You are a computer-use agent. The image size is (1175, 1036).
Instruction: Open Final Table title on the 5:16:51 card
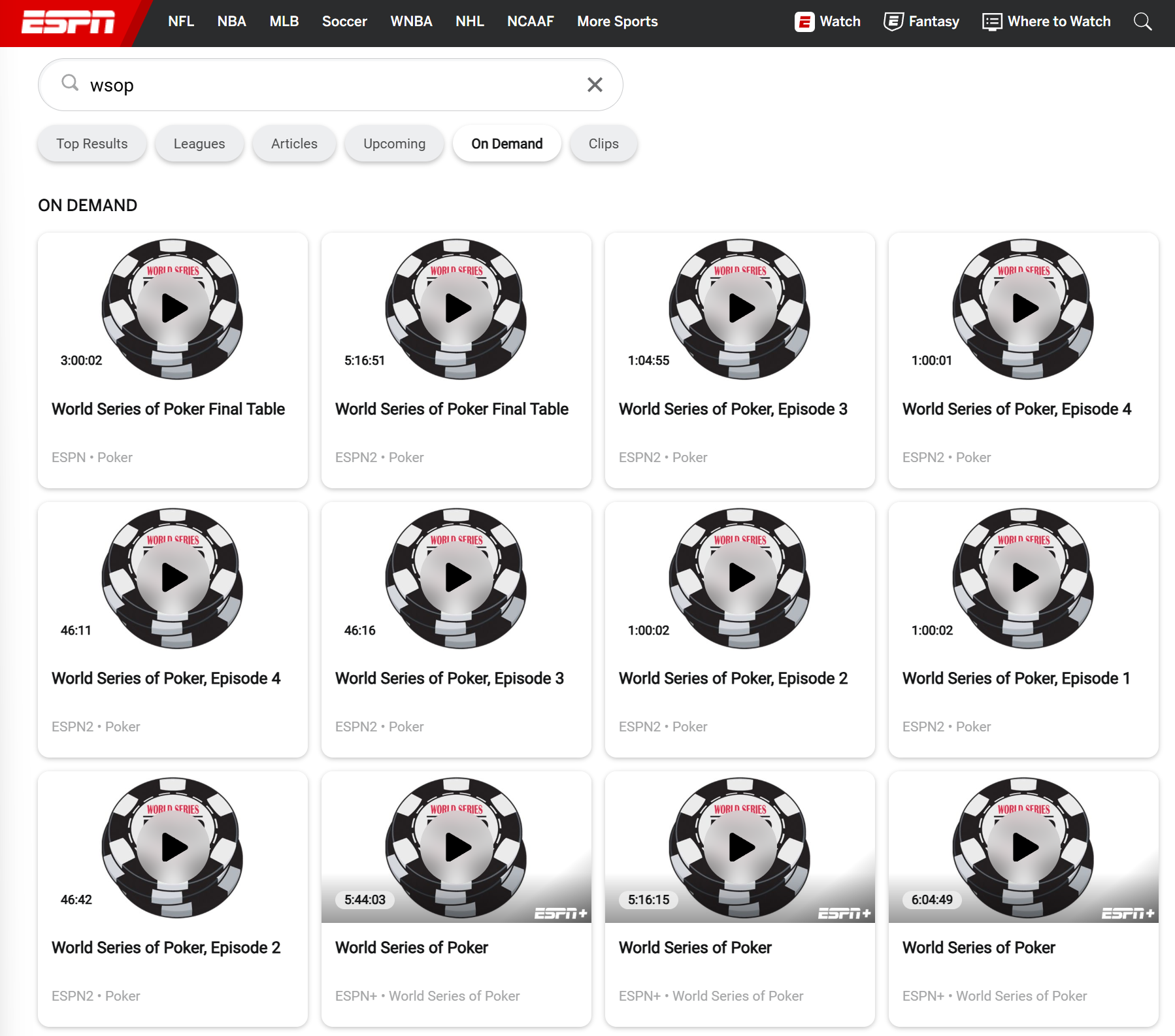(452, 409)
